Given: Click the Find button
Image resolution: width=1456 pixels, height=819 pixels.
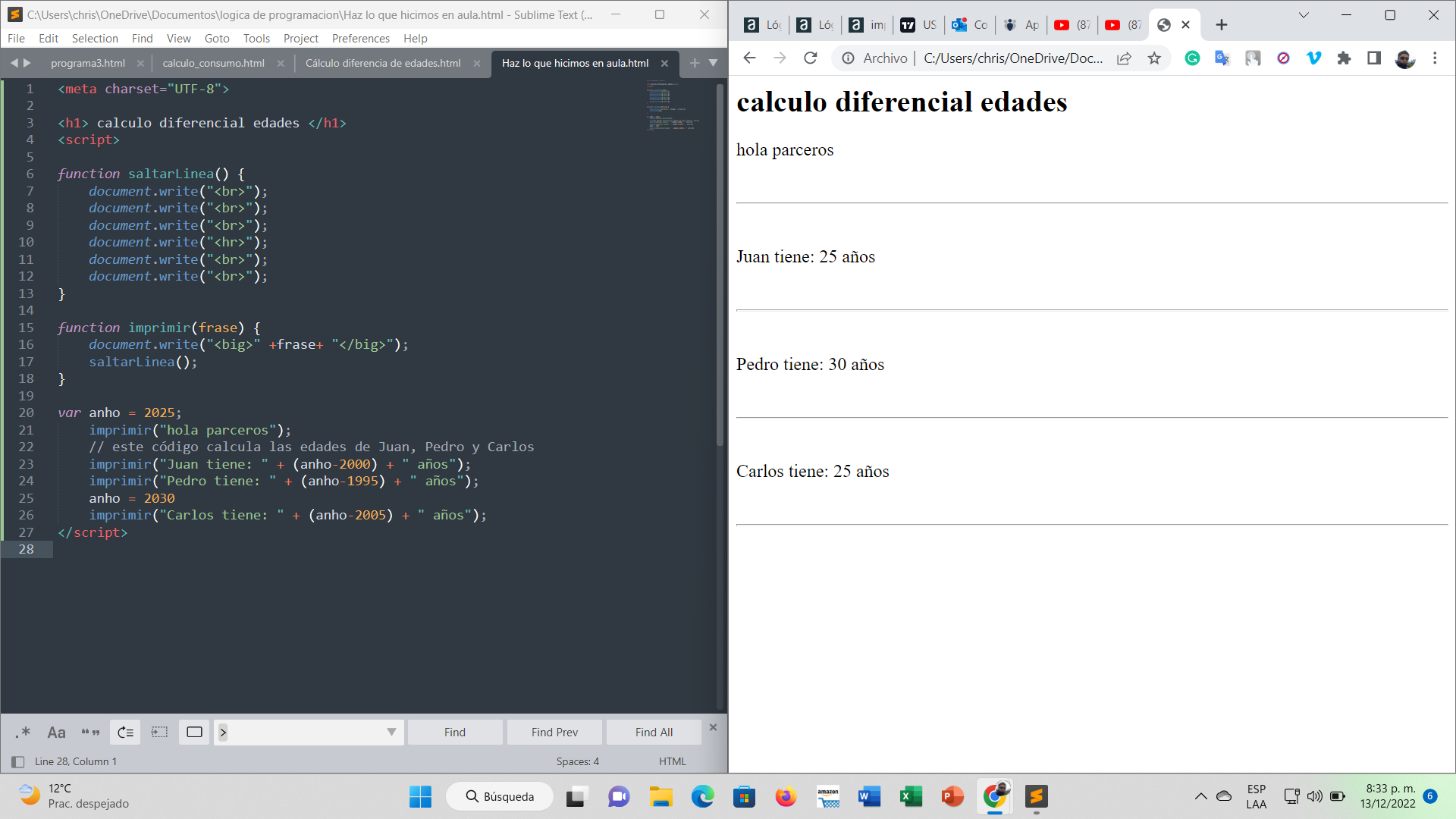Looking at the screenshot, I should pyautogui.click(x=455, y=732).
